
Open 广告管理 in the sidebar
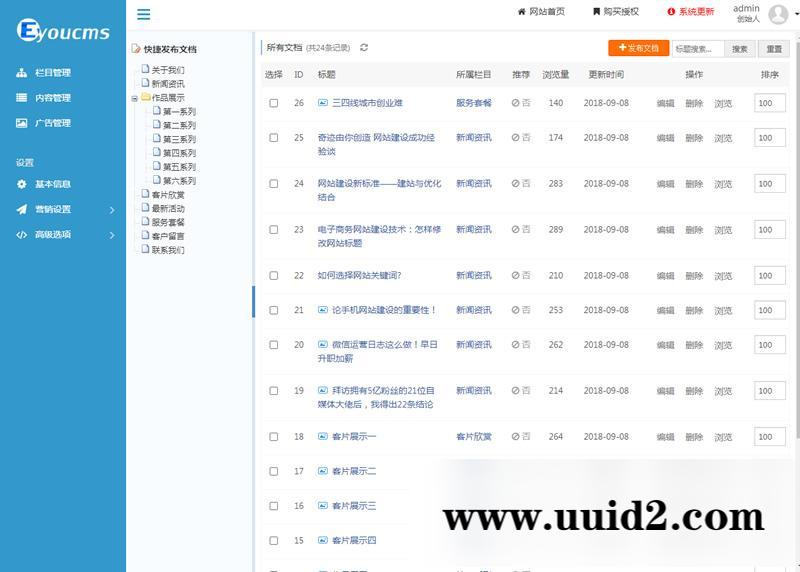pyautogui.click(x=53, y=122)
